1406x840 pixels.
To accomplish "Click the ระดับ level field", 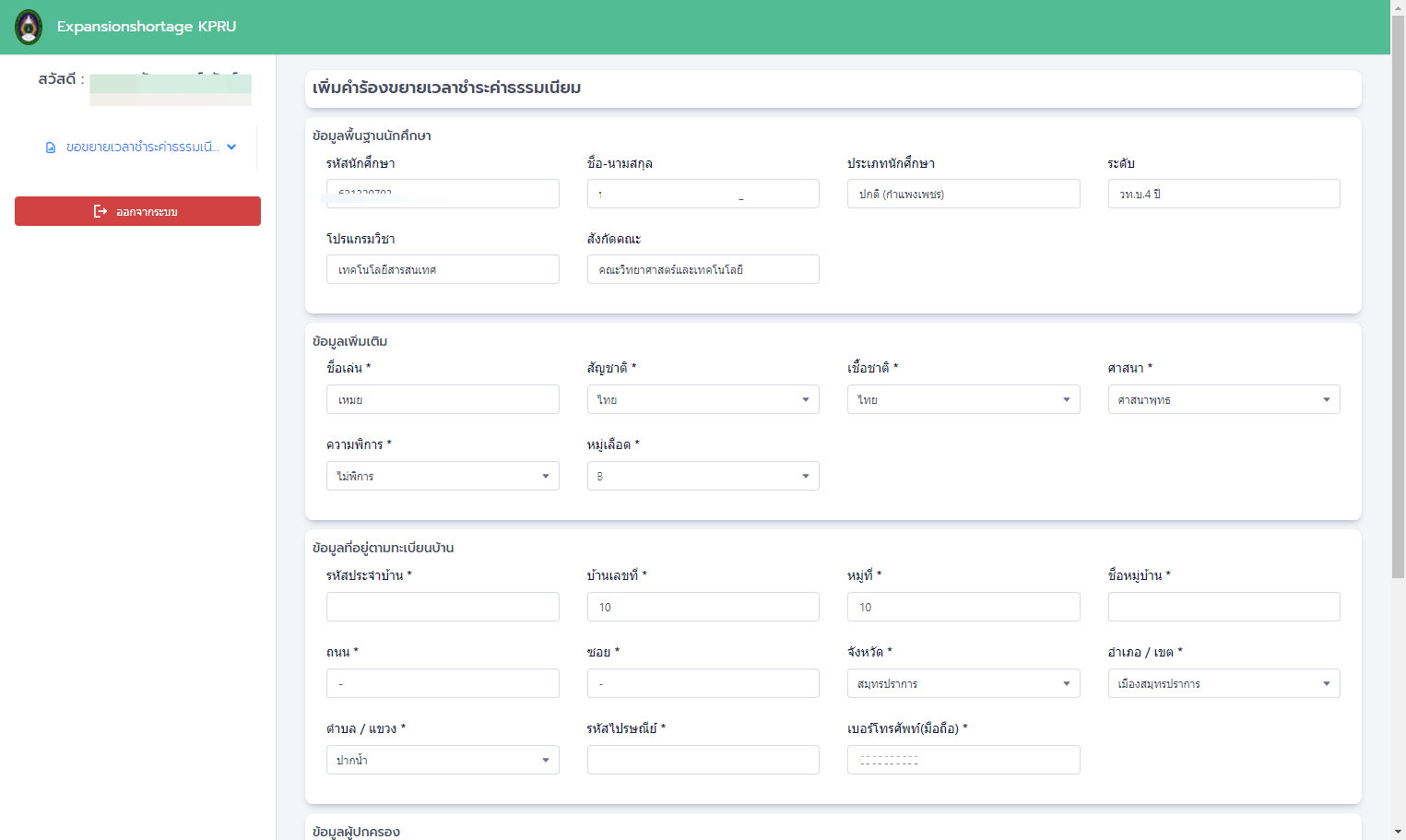I will click(1223, 194).
